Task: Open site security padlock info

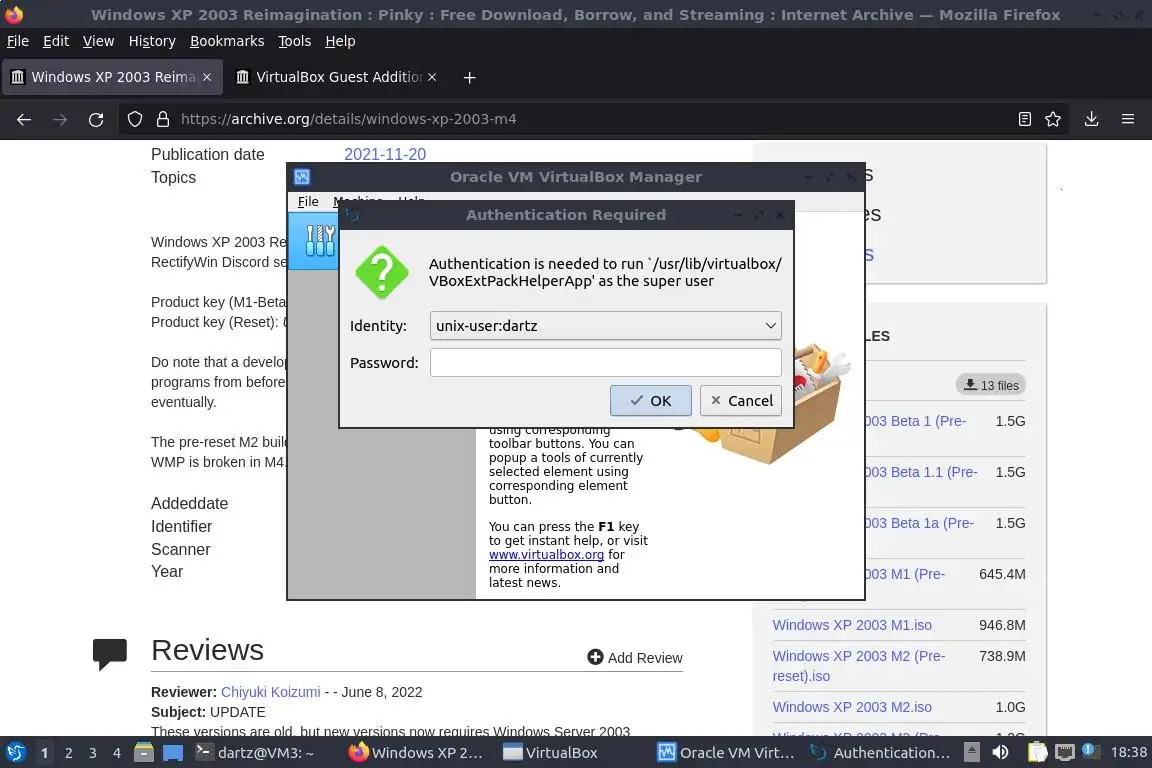Action: click(162, 119)
